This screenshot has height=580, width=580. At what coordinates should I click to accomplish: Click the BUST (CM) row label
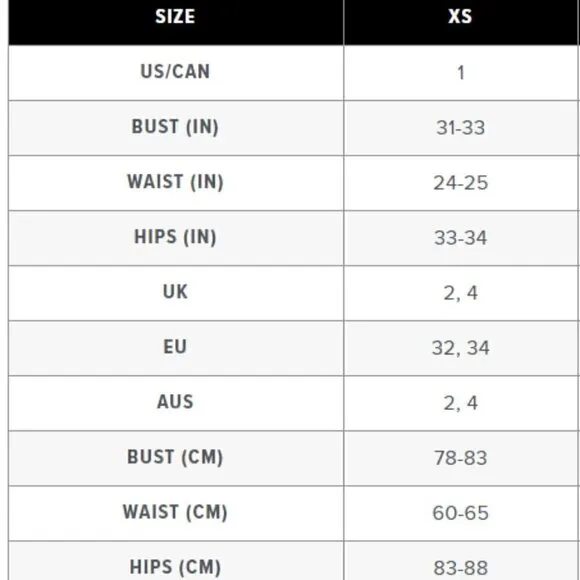pyautogui.click(x=175, y=457)
